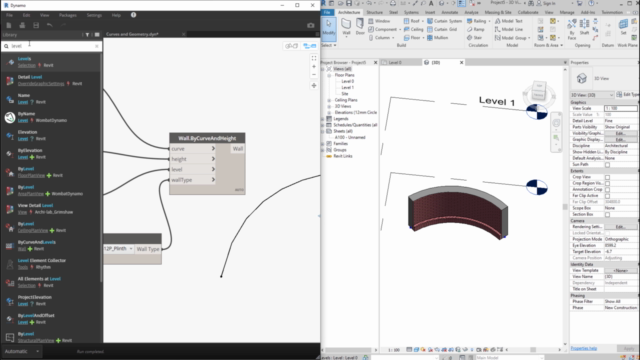640x360 pixels.
Task: Open Dynamo library filter icon
Action: 87,35
